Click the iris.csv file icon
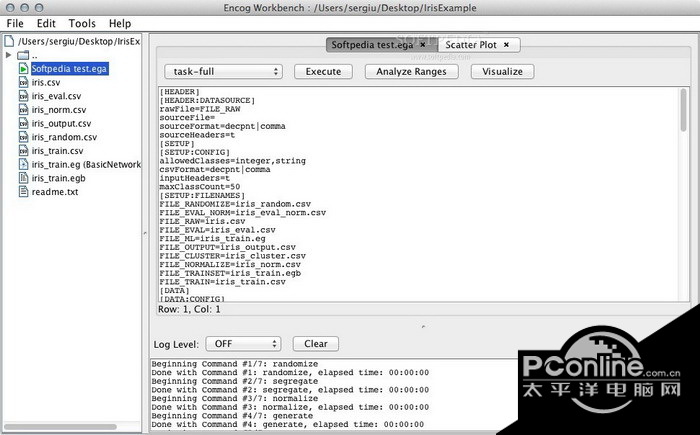The height and width of the screenshot is (435, 700). [x=24, y=82]
